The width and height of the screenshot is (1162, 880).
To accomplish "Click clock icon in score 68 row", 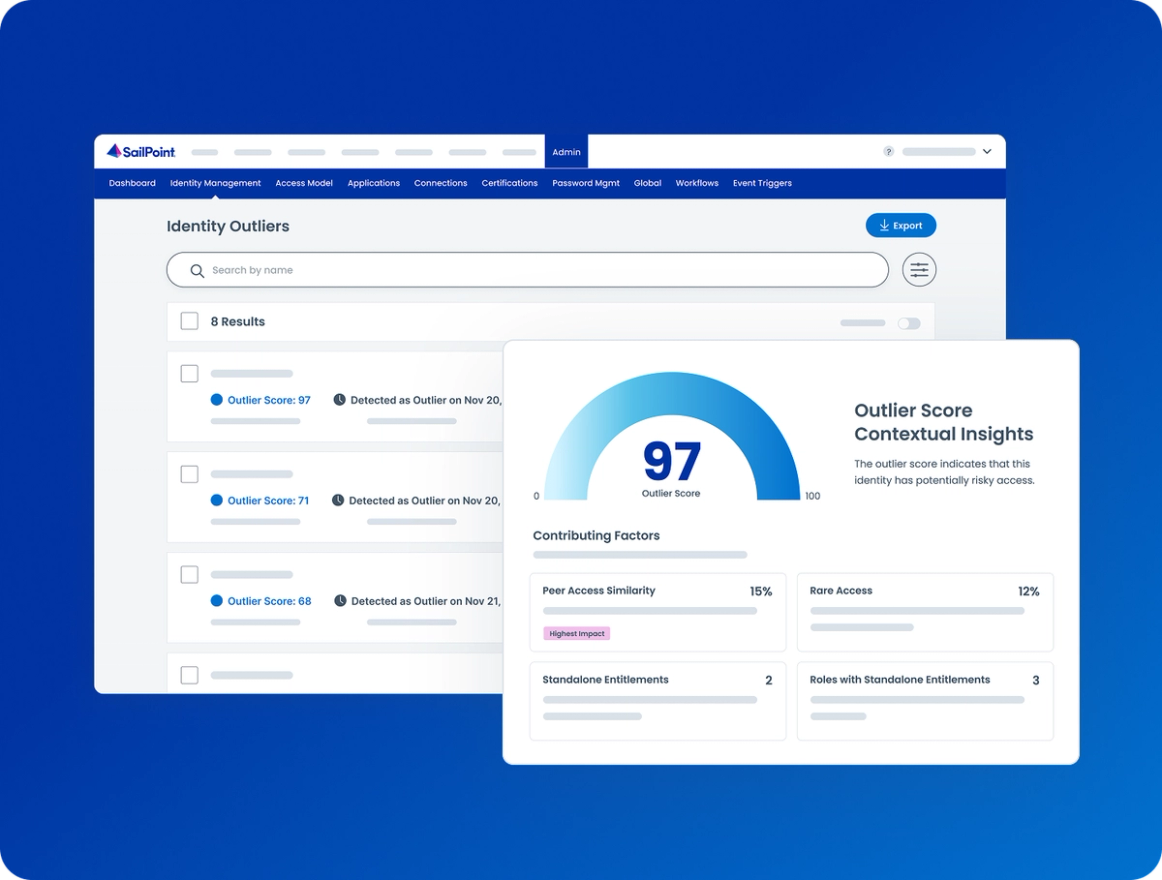I will (340, 601).
